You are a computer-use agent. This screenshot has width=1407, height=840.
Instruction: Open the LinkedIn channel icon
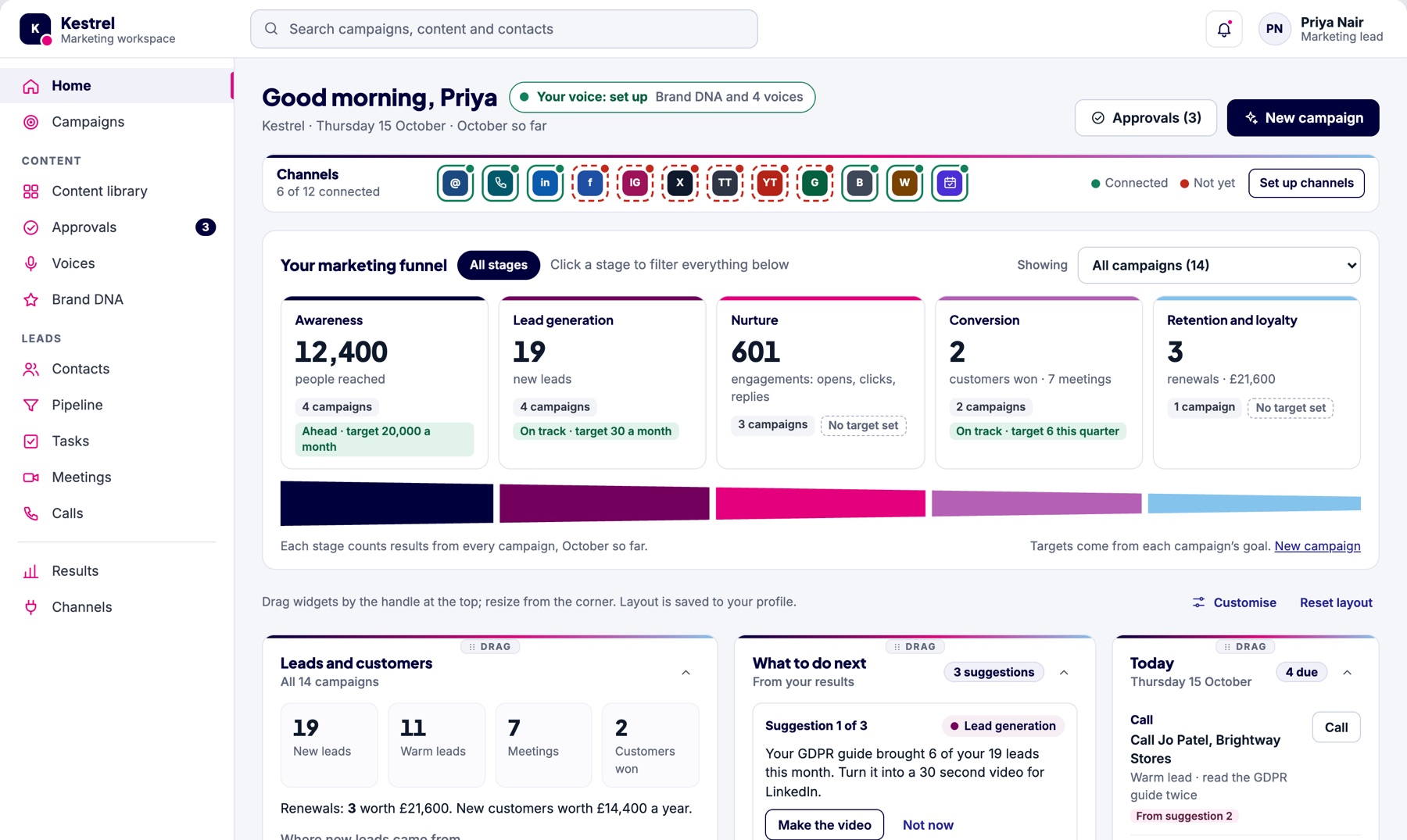(x=545, y=183)
